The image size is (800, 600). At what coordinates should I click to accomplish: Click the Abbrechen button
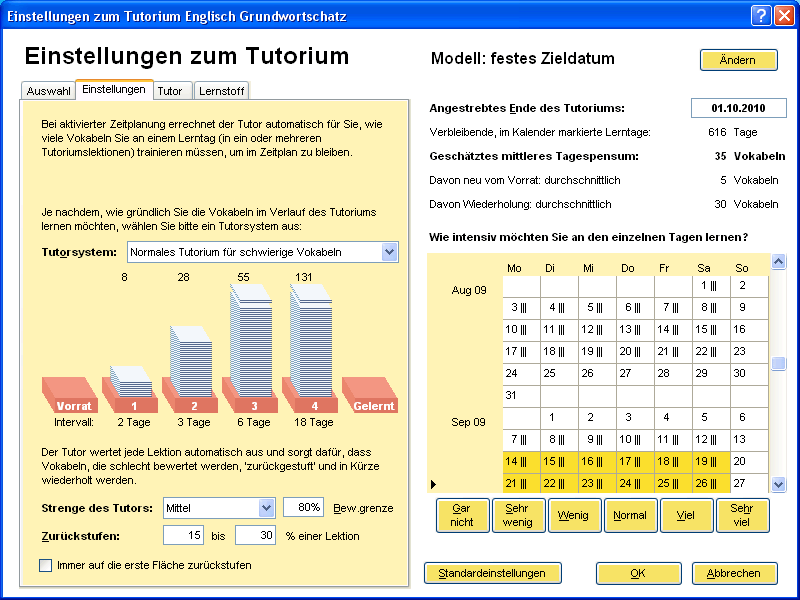(x=735, y=573)
